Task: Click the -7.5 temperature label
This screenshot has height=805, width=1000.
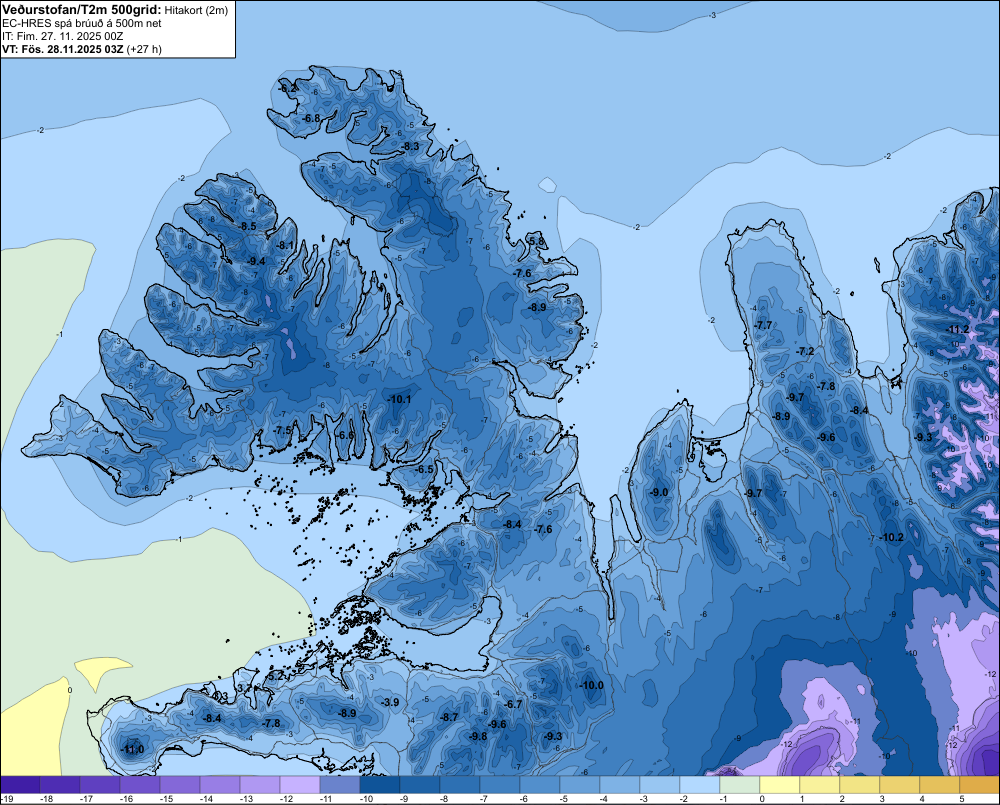Action: click(x=283, y=431)
